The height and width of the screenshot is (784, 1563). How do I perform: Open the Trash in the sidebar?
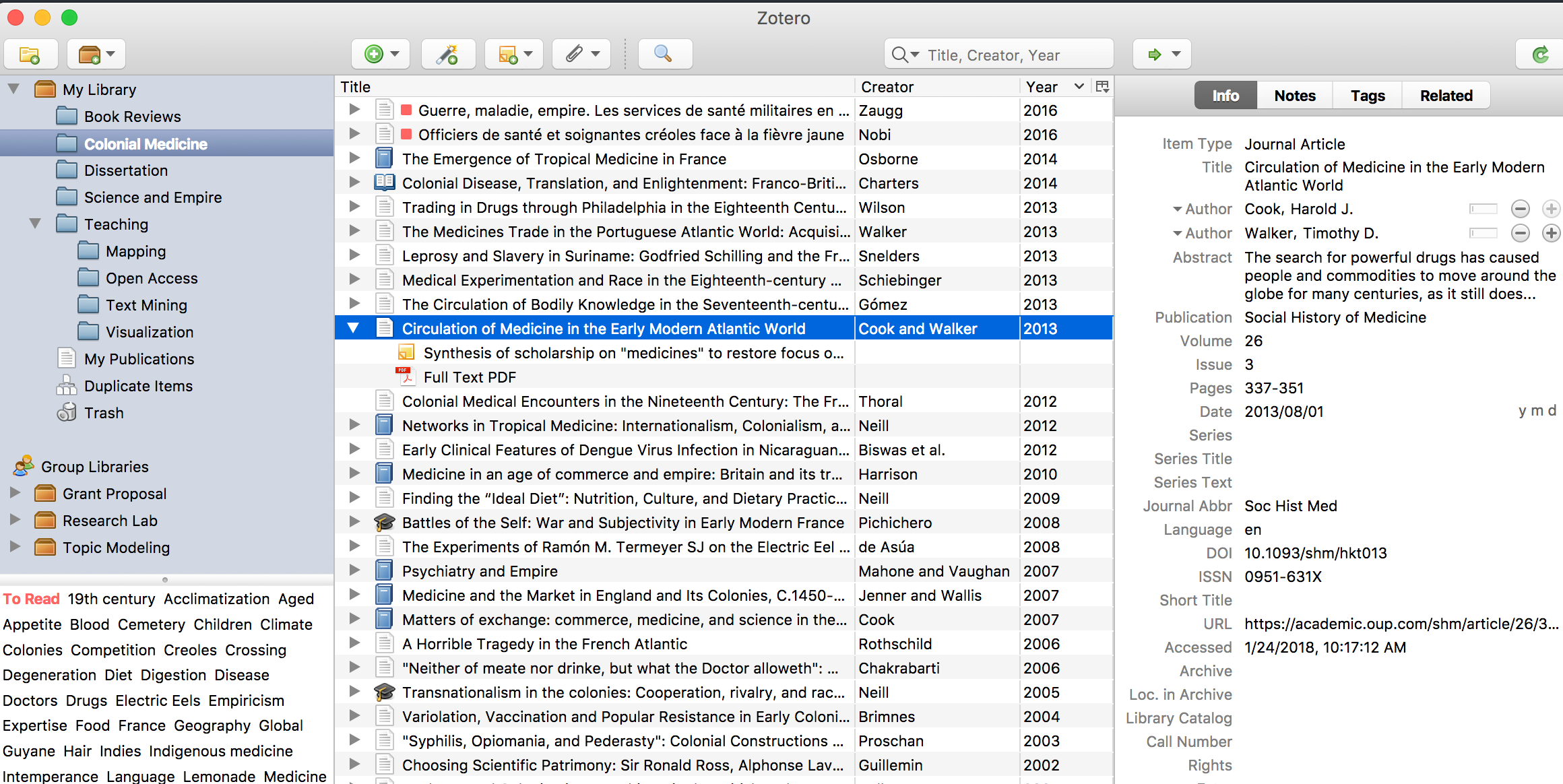pyautogui.click(x=104, y=413)
